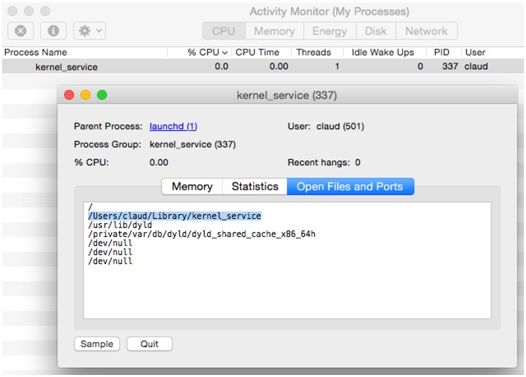The height and width of the screenshot is (377, 526).
Task: Switch to the Disk toolbar tab
Action: 376,31
